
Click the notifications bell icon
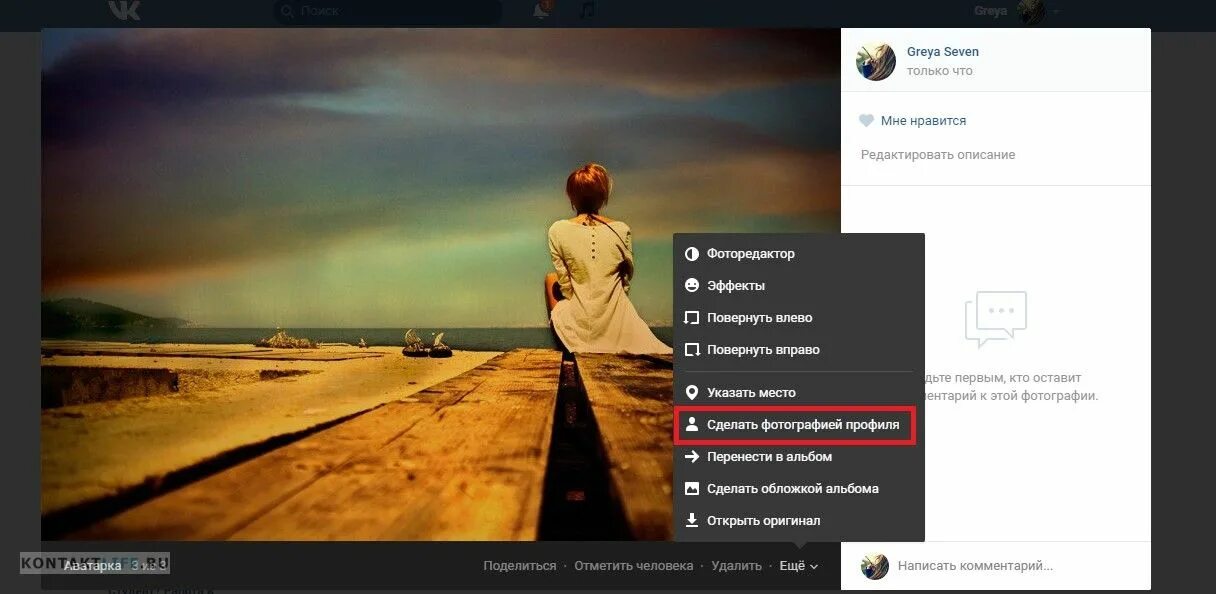[541, 10]
